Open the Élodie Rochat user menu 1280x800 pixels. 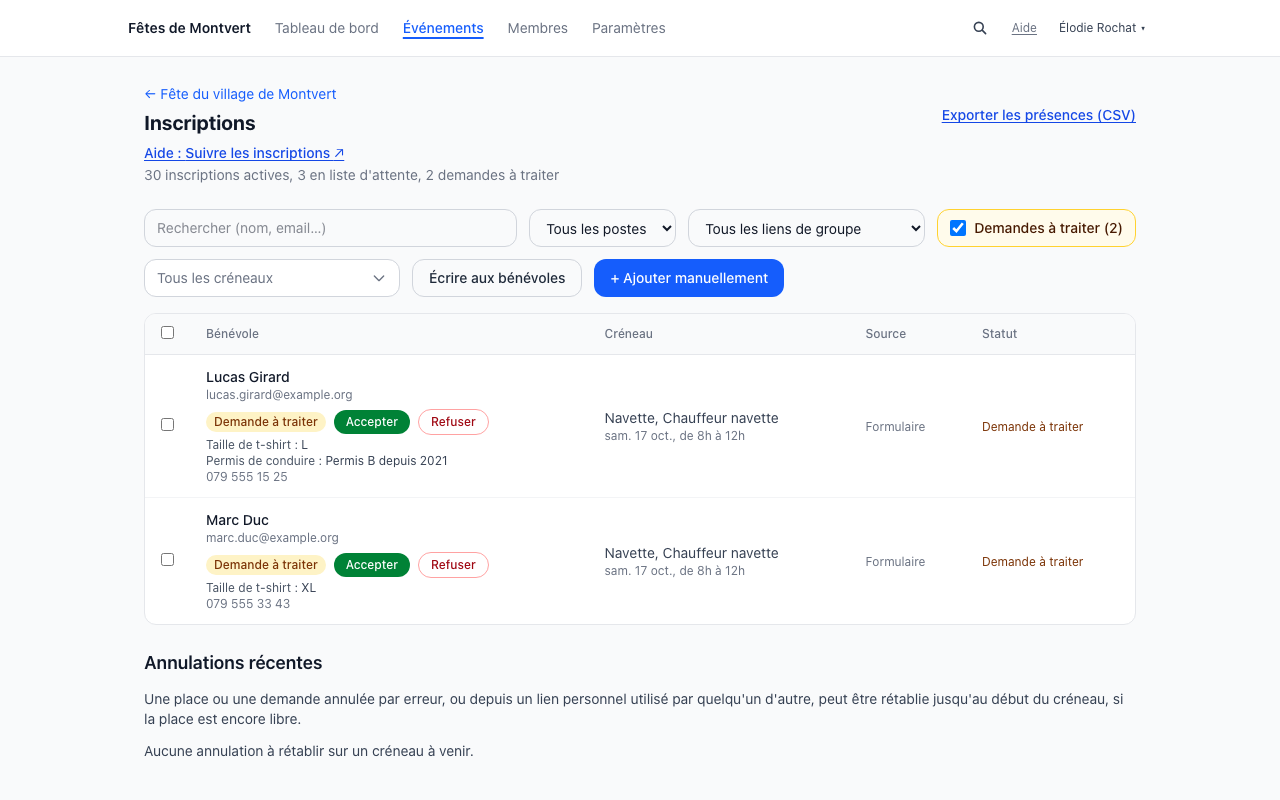[1102, 28]
